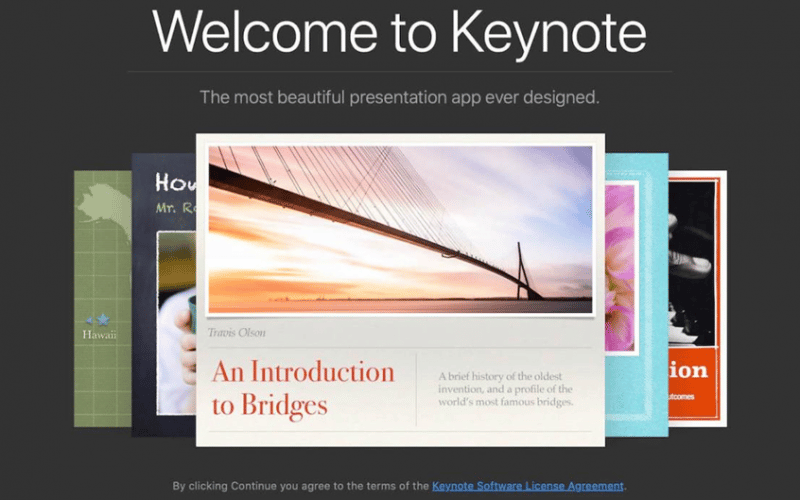The height and width of the screenshot is (500, 800).
Task: Click the 'Welcome to Keynote' heading
Action: (x=399, y=34)
